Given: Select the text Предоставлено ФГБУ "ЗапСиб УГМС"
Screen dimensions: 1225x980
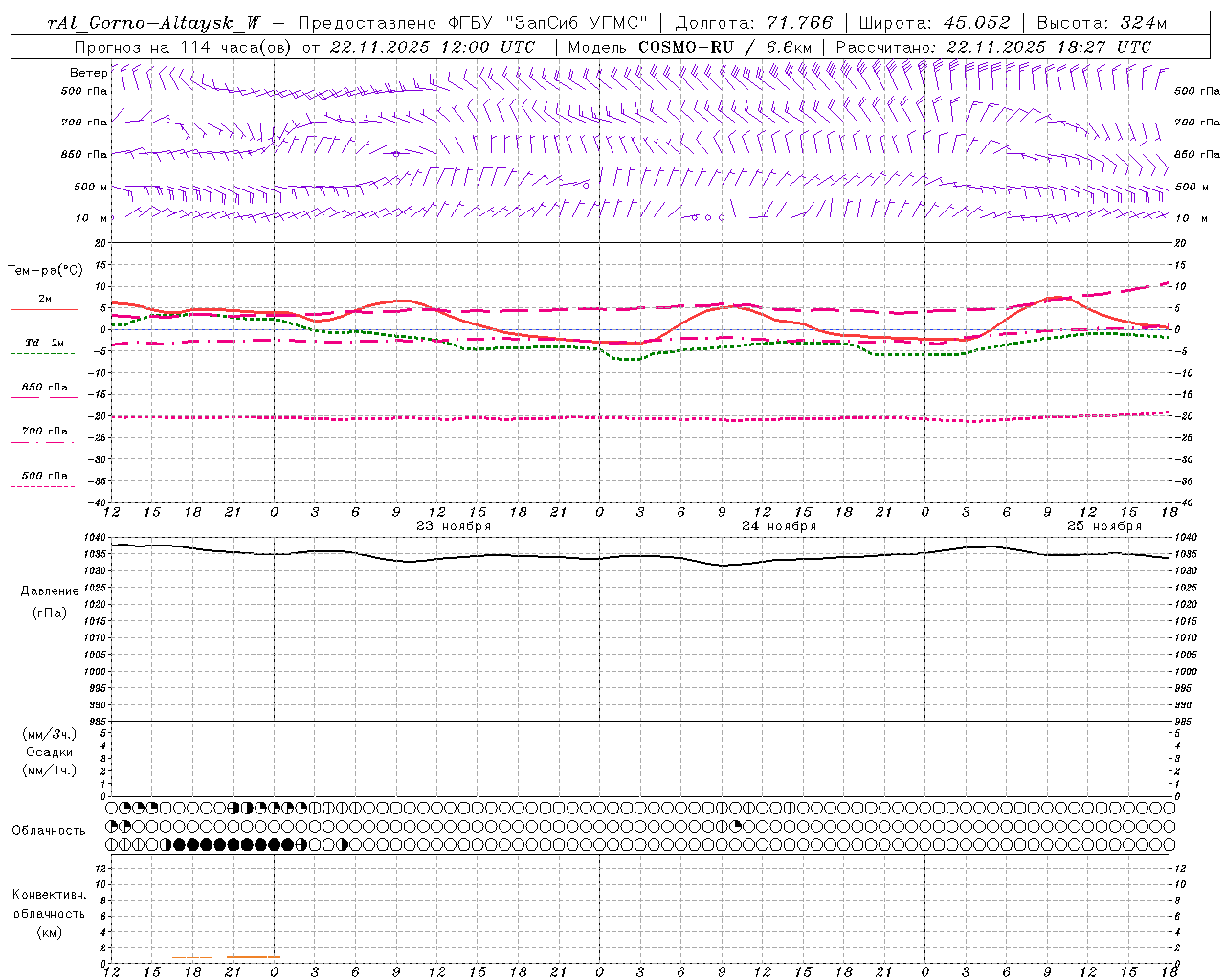Looking at the screenshot, I should [474, 23].
